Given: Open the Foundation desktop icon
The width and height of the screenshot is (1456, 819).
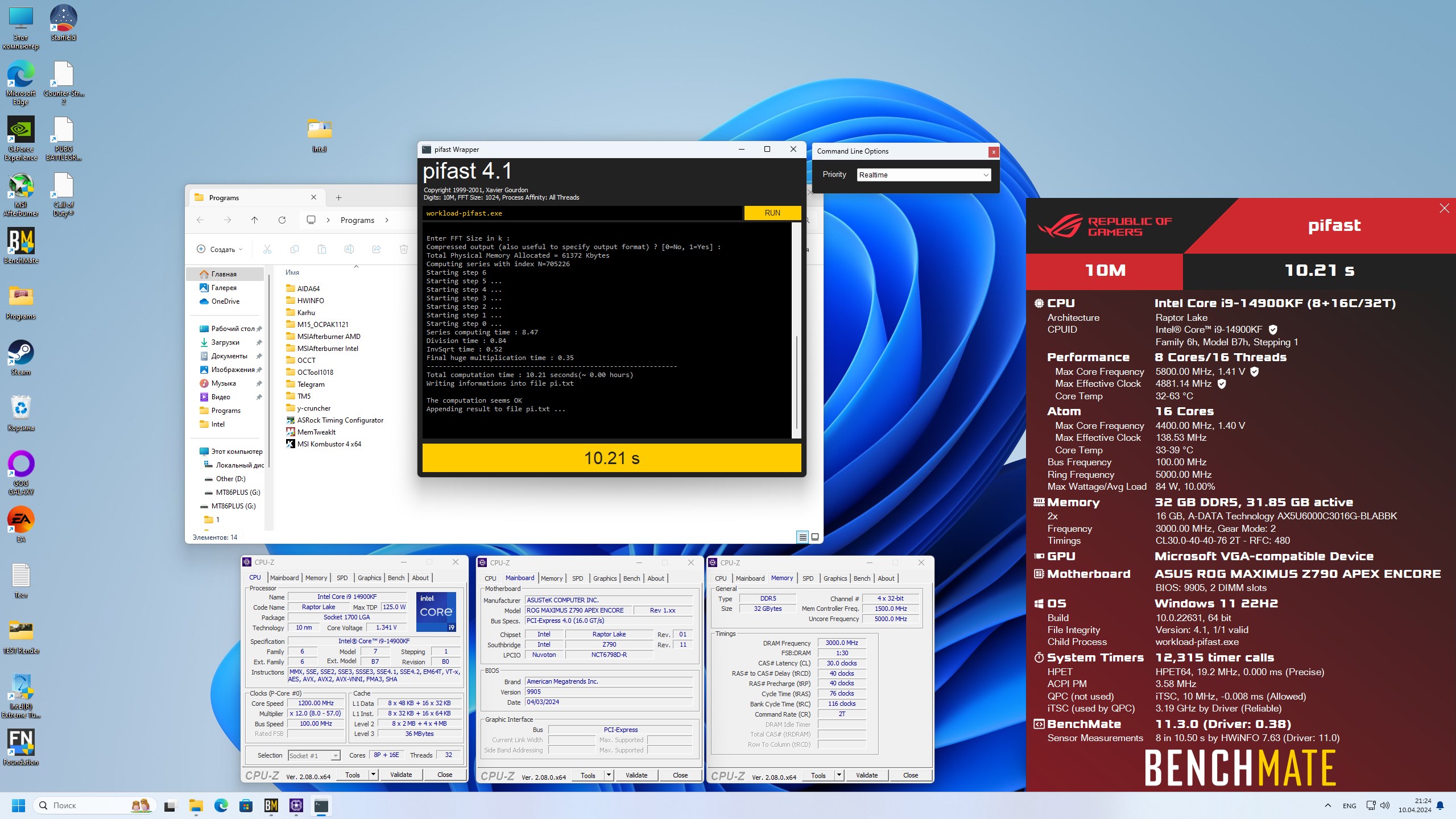Looking at the screenshot, I should tap(20, 747).
